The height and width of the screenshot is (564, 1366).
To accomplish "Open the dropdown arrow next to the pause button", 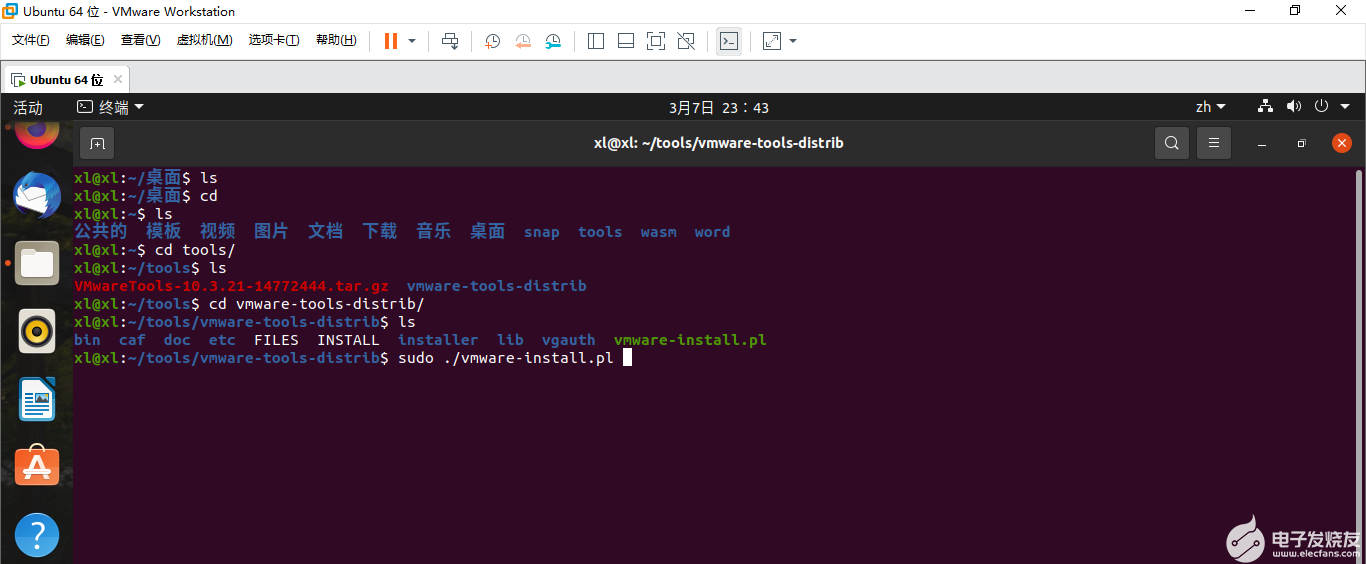I will [x=412, y=41].
